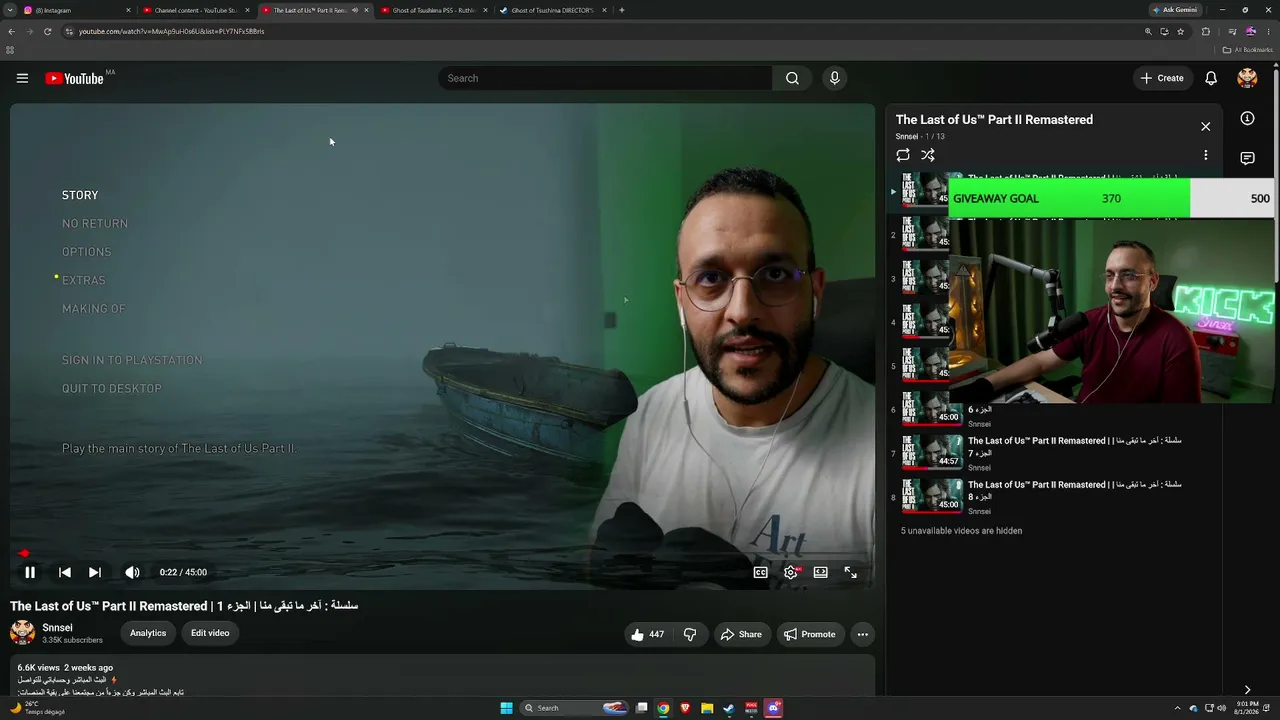Reload the page
Viewport: 1280px width, 720px height.
pos(47,31)
